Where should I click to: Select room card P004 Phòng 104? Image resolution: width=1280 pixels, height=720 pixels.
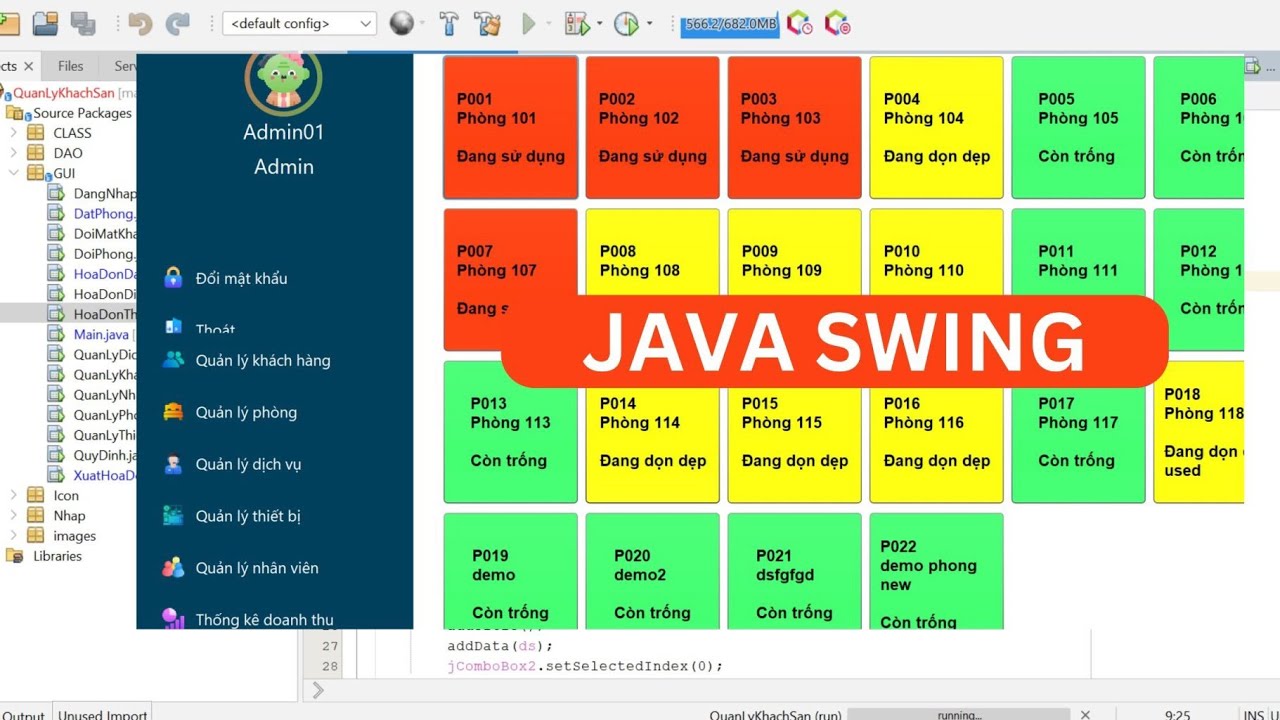(936, 127)
